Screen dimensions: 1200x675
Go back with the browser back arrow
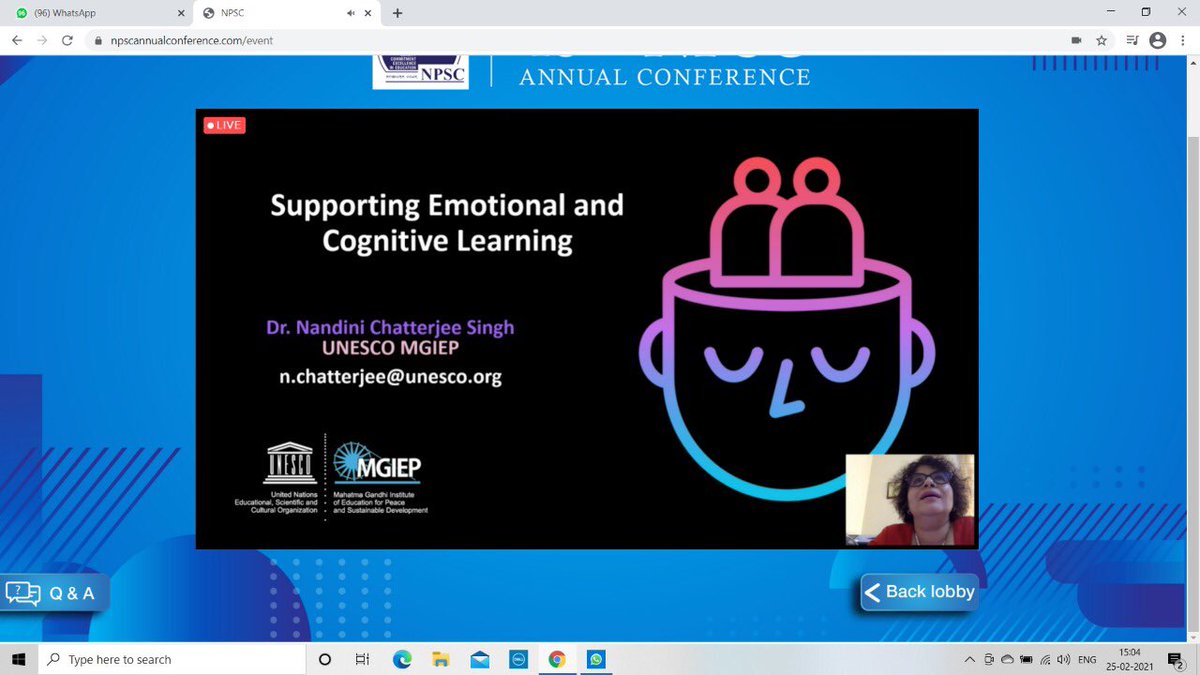pyautogui.click(x=17, y=41)
